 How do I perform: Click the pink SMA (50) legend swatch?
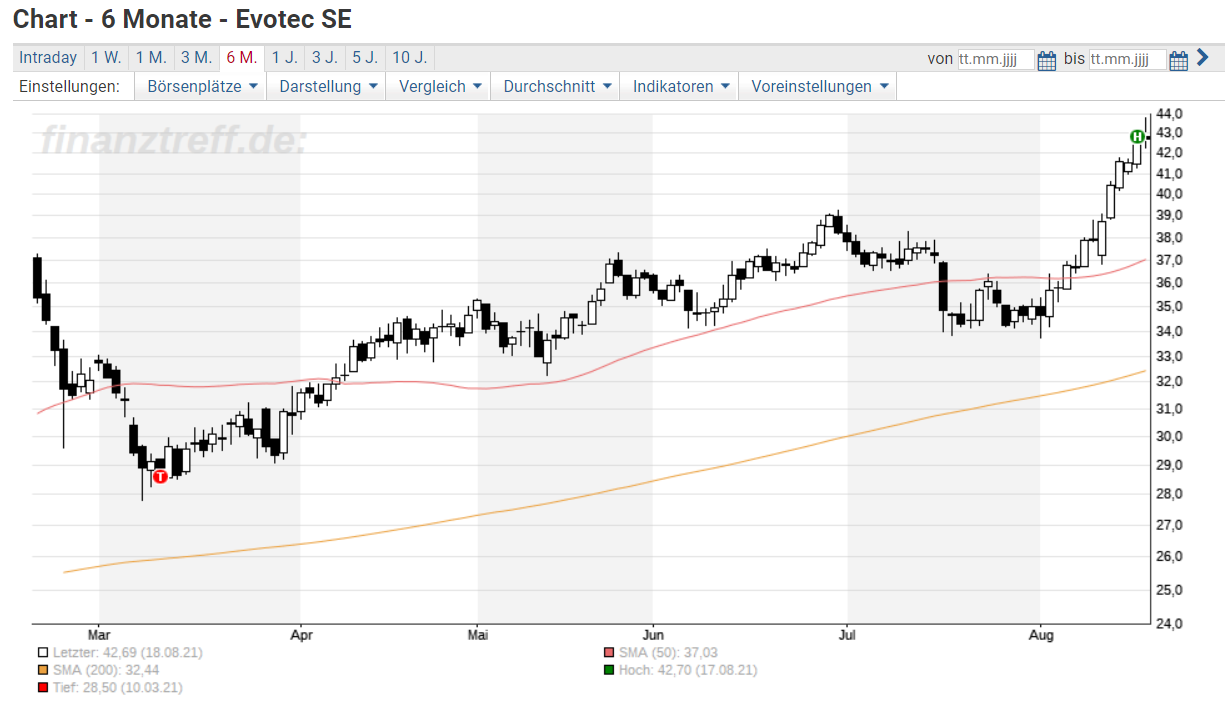pos(609,653)
